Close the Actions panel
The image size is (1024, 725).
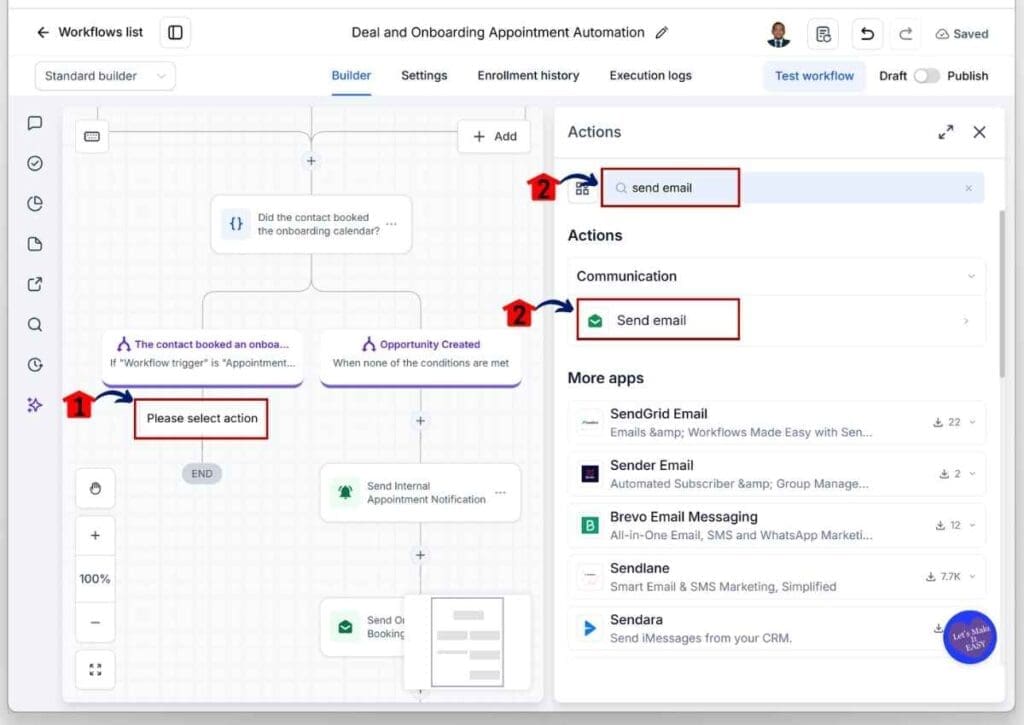point(980,133)
